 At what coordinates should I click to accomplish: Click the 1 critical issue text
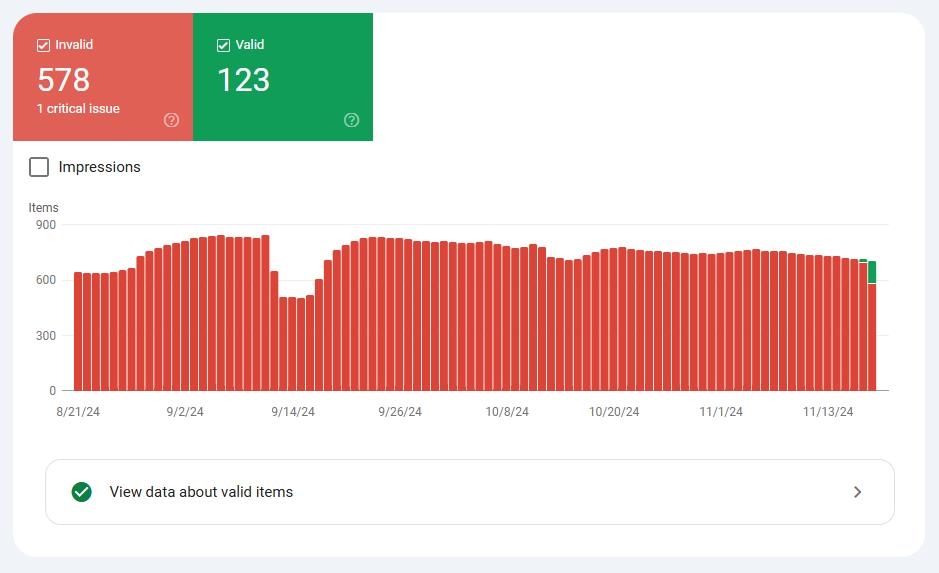[78, 108]
